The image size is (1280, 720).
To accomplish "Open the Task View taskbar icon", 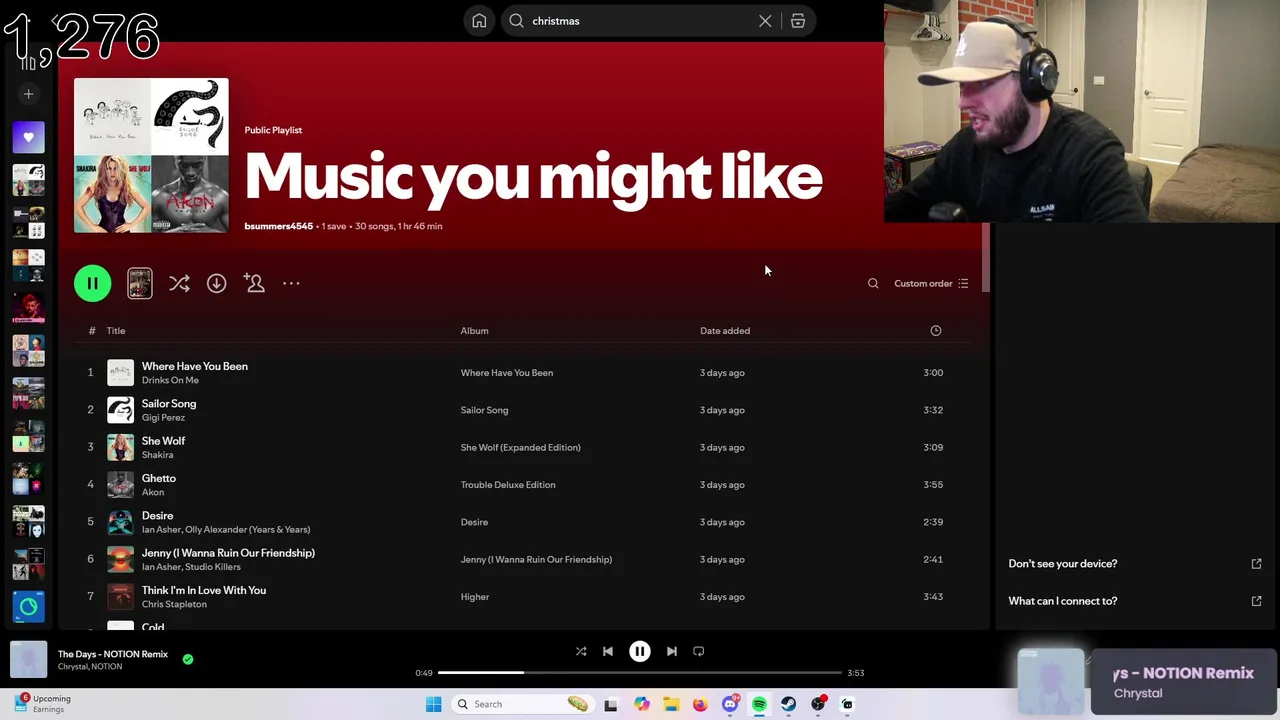I will (x=611, y=704).
